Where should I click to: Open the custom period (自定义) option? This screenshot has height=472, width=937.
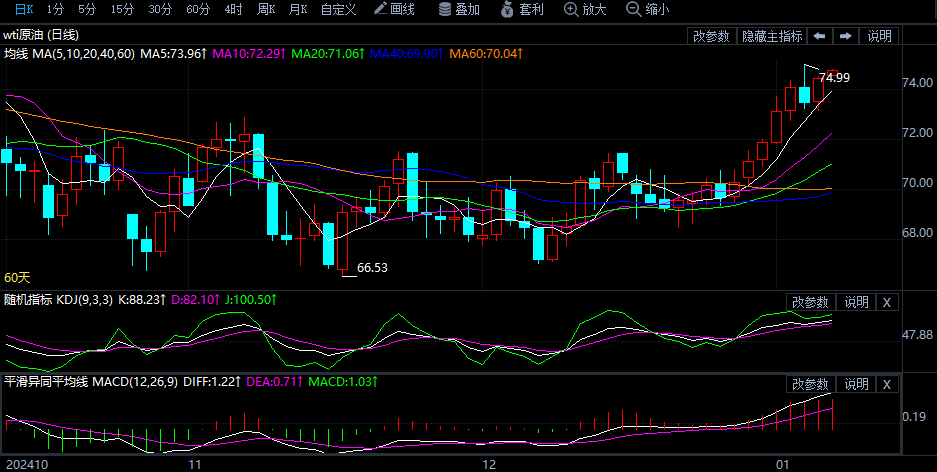pyautogui.click(x=338, y=10)
